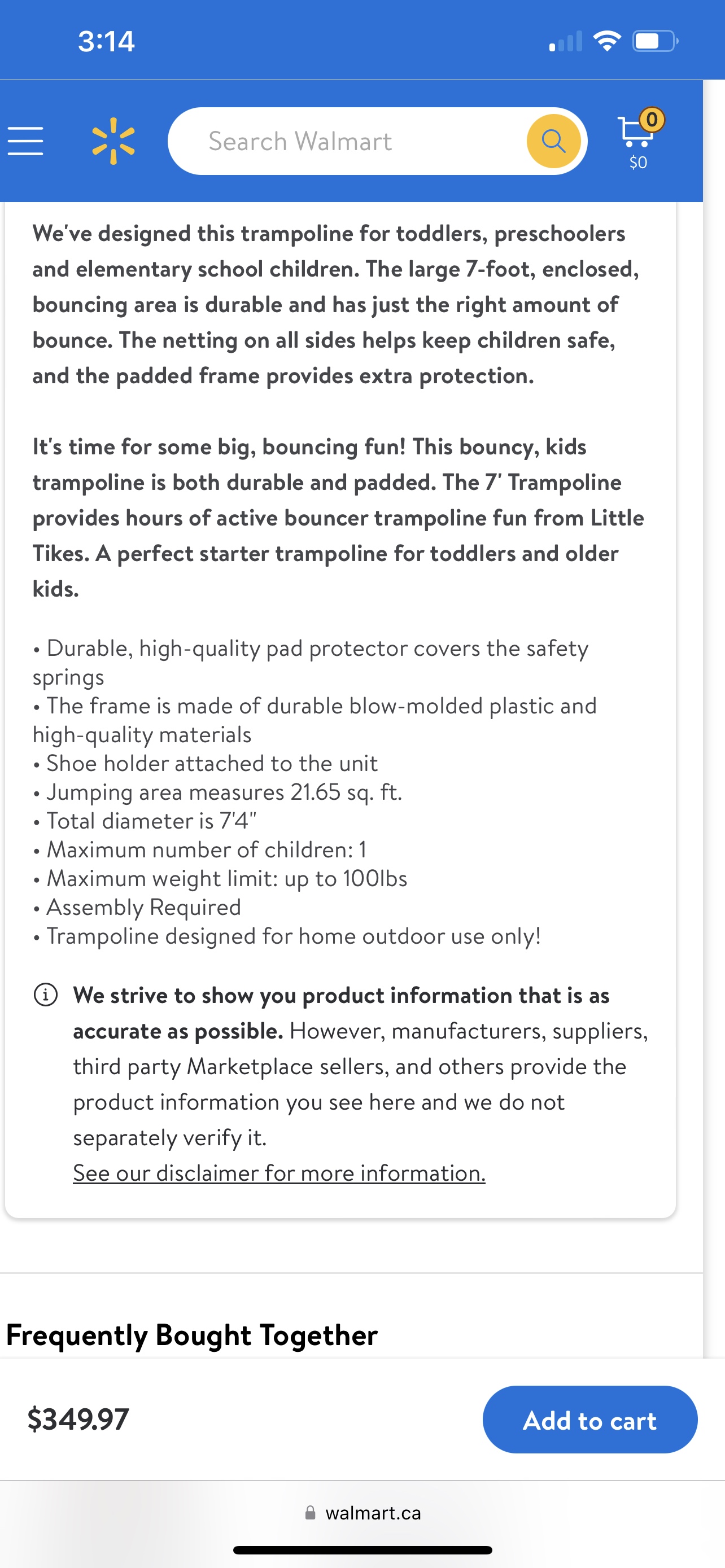Tap the cellular signal bars
725x1568 pixels.
tap(566, 41)
